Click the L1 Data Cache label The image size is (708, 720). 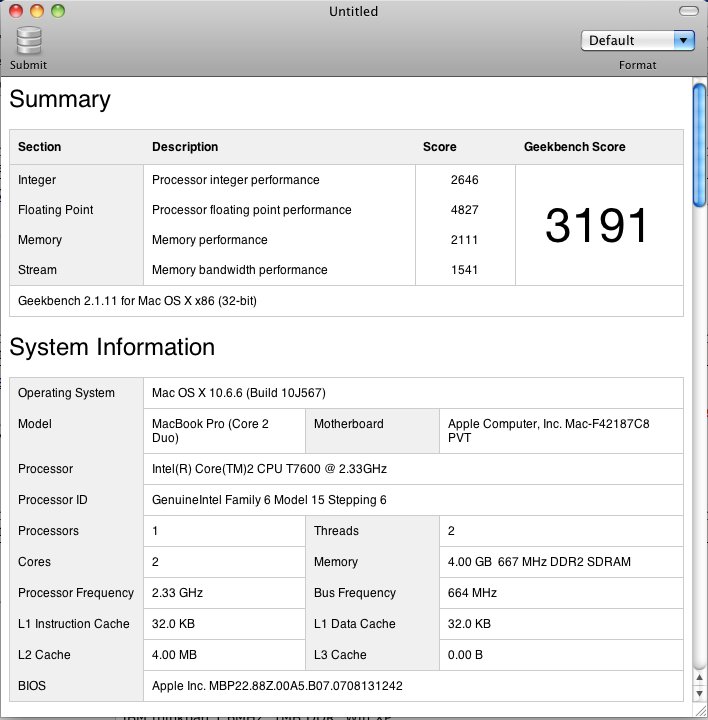tap(354, 624)
